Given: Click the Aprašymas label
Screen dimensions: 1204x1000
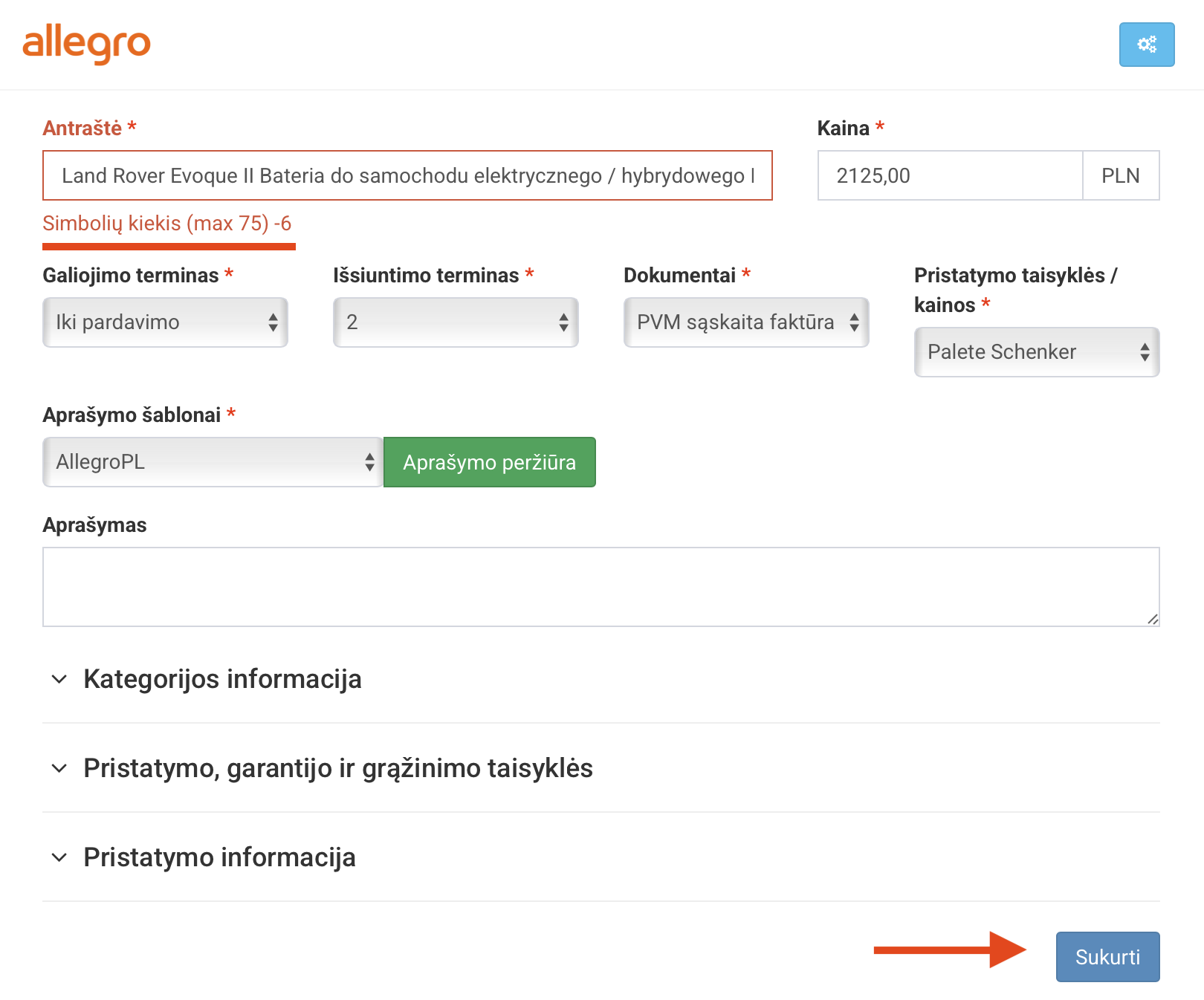Looking at the screenshot, I should 95,525.
